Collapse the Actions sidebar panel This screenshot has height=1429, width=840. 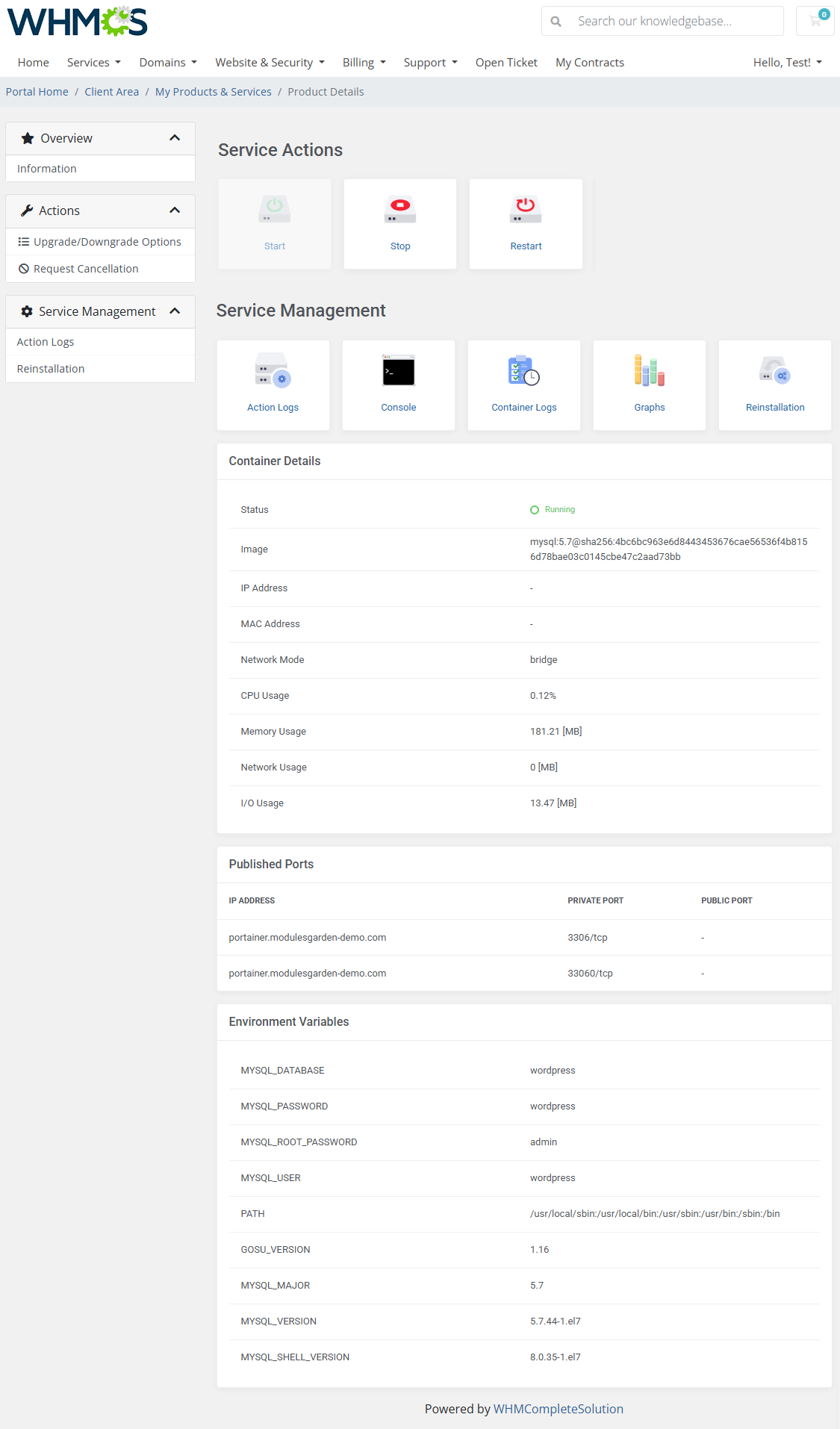point(175,211)
